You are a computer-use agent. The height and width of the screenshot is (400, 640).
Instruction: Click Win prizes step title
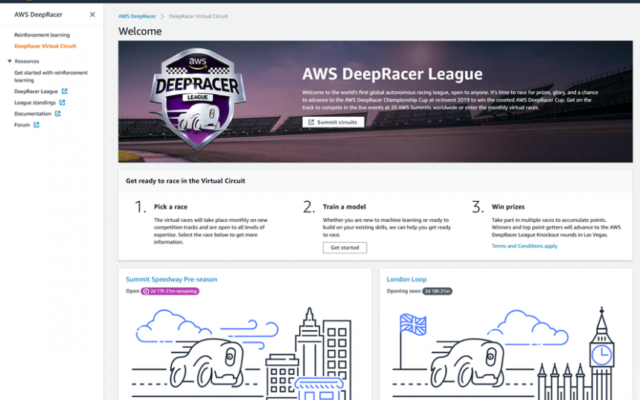pyautogui.click(x=508, y=207)
